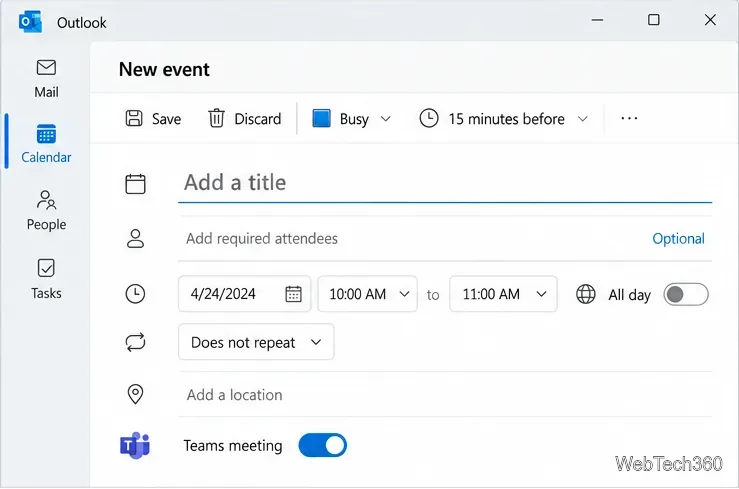Open Mail from the sidebar
Screen dimensions: 739x489
point(46,79)
